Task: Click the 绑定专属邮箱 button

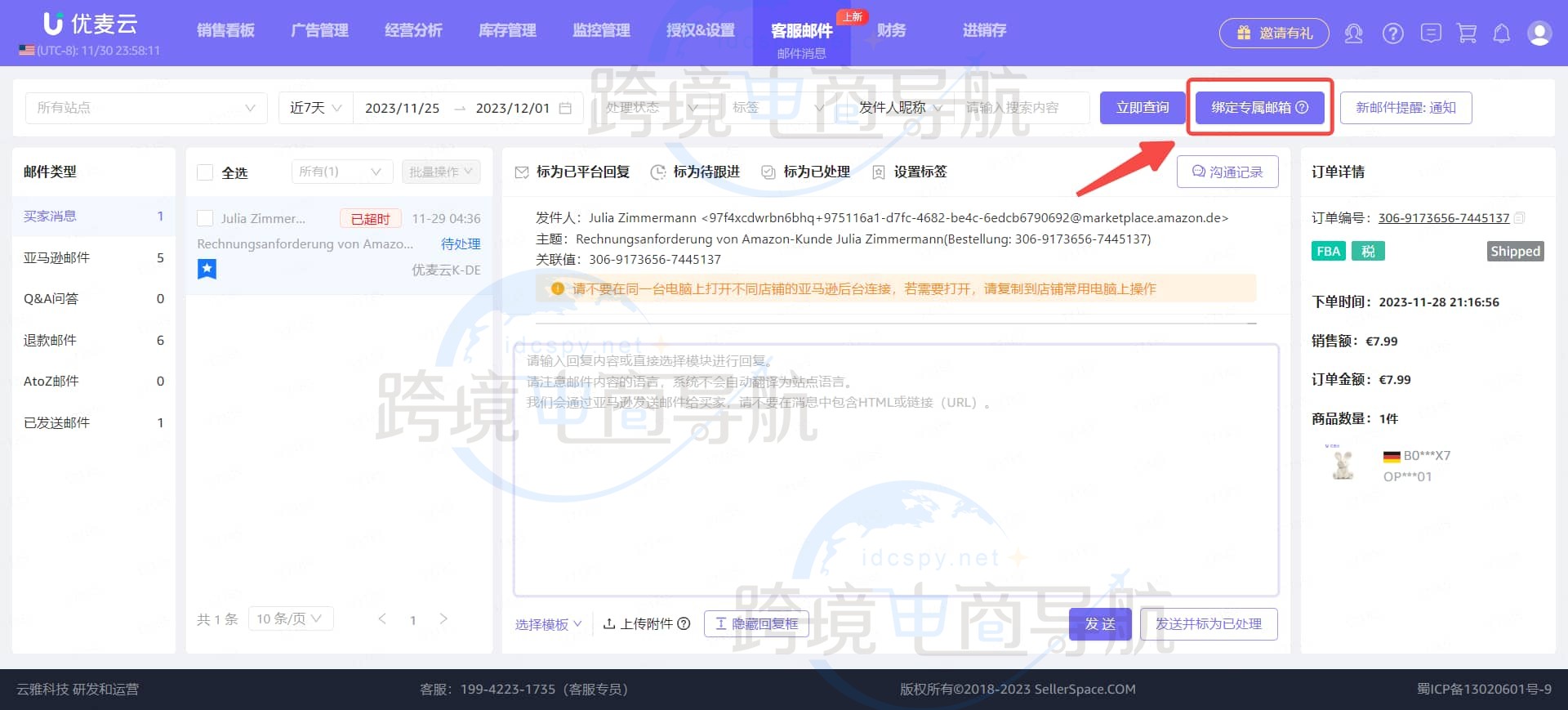Action: (x=1259, y=108)
